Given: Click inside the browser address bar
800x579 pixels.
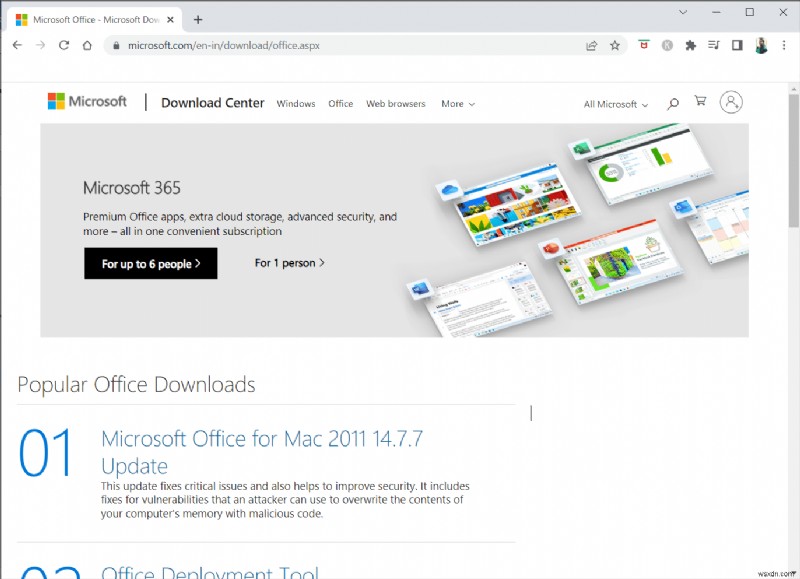Looking at the screenshot, I should [x=300, y=45].
